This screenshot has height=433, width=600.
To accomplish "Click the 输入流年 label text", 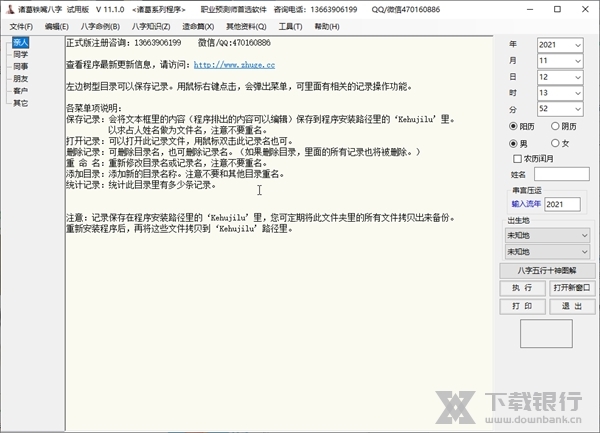I will (x=526, y=204).
